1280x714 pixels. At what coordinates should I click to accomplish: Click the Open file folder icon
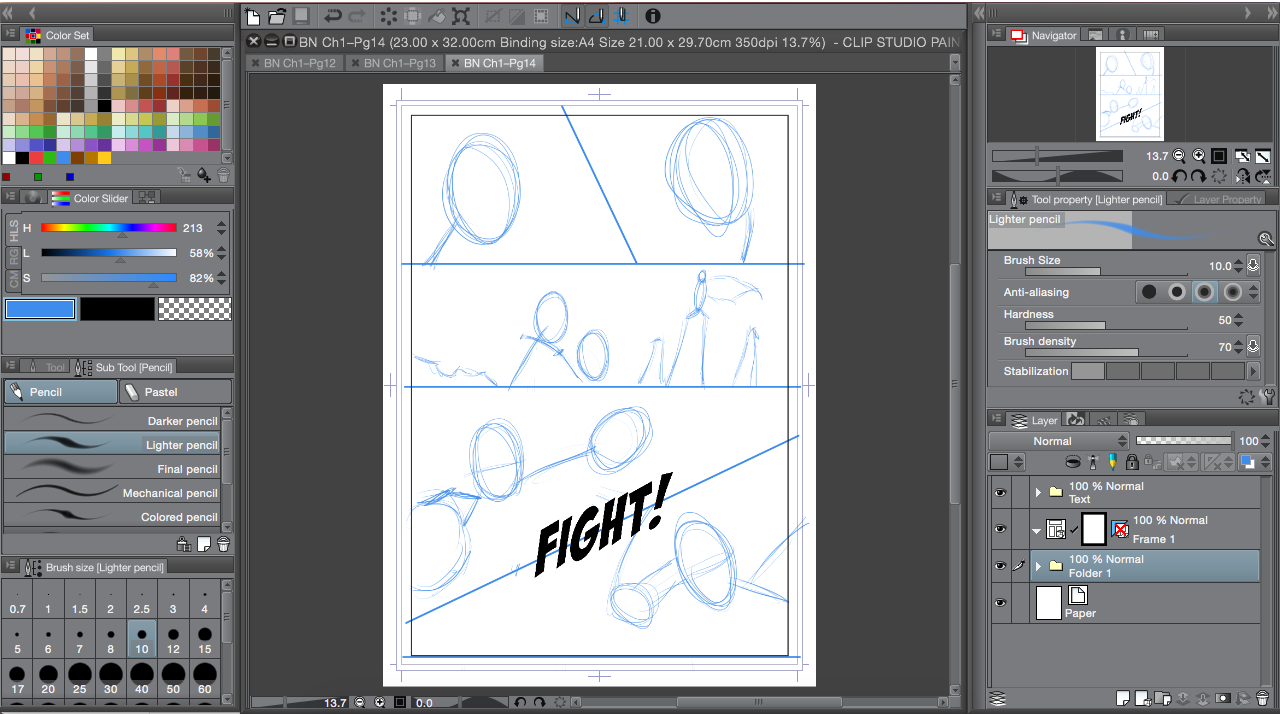tap(277, 16)
